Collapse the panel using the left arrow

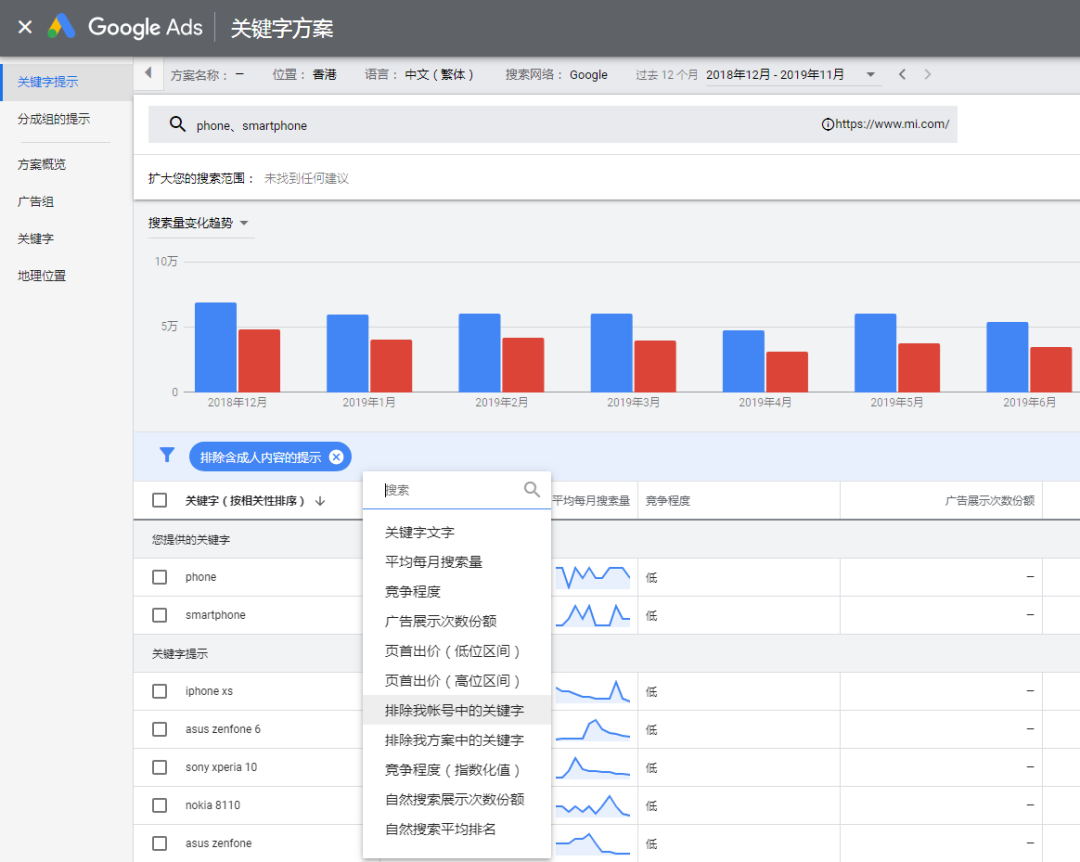(x=147, y=72)
